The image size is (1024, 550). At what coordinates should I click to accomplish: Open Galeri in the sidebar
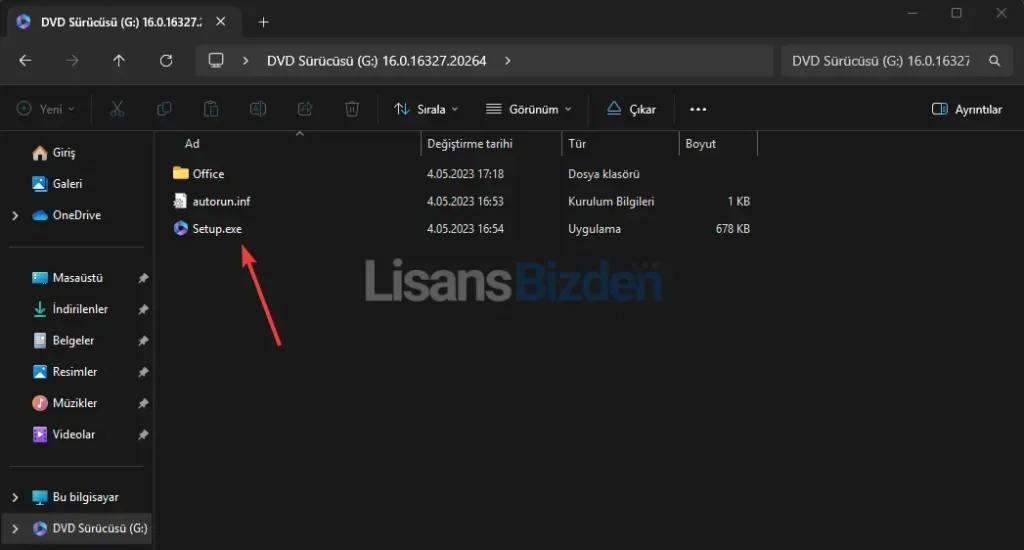[x=57, y=184]
